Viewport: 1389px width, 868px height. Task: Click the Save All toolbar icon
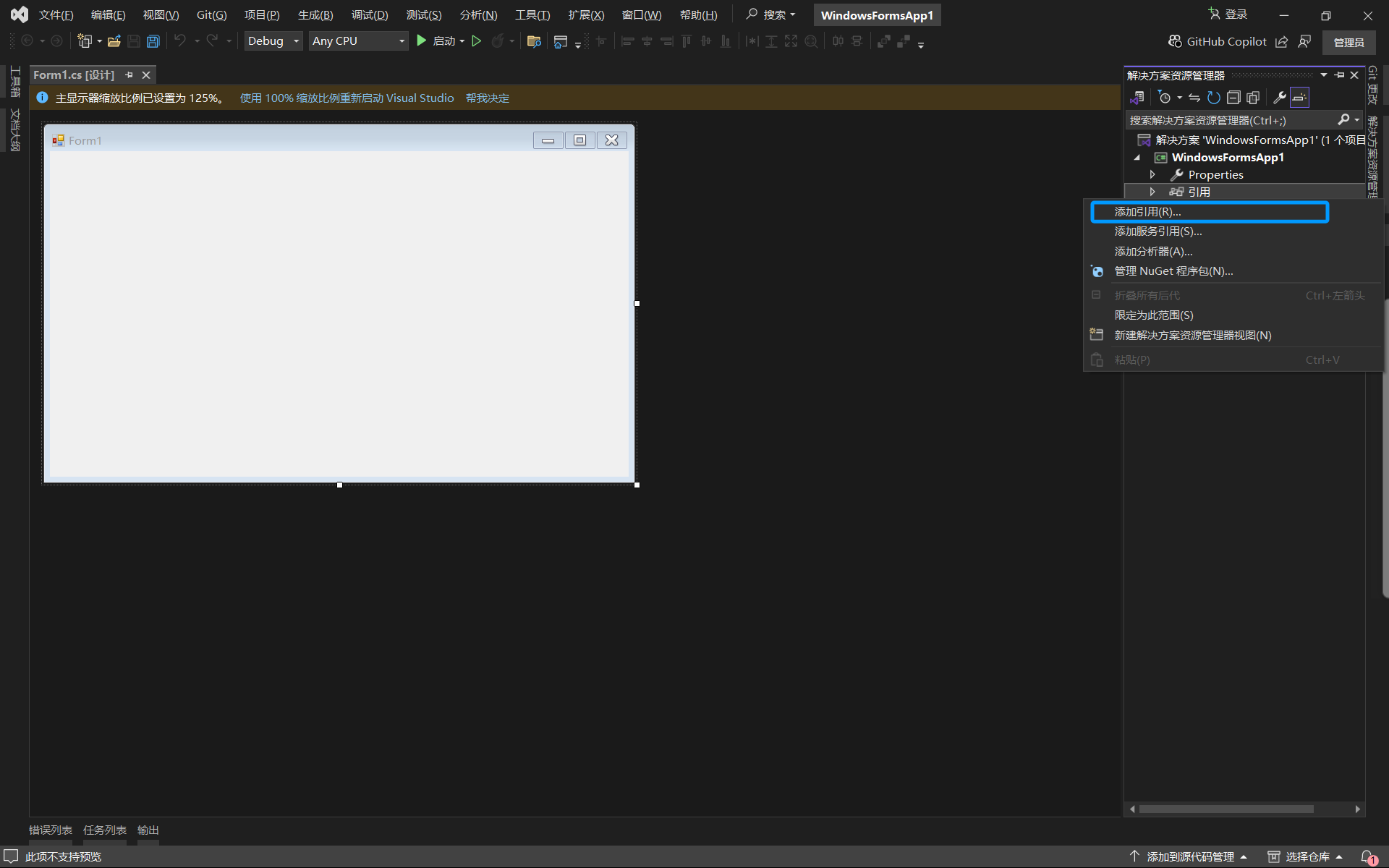point(153,41)
